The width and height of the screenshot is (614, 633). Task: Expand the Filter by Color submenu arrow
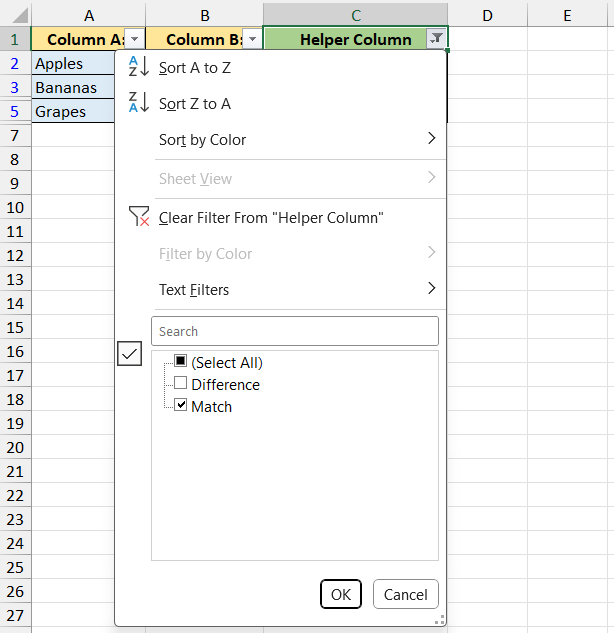(x=432, y=252)
